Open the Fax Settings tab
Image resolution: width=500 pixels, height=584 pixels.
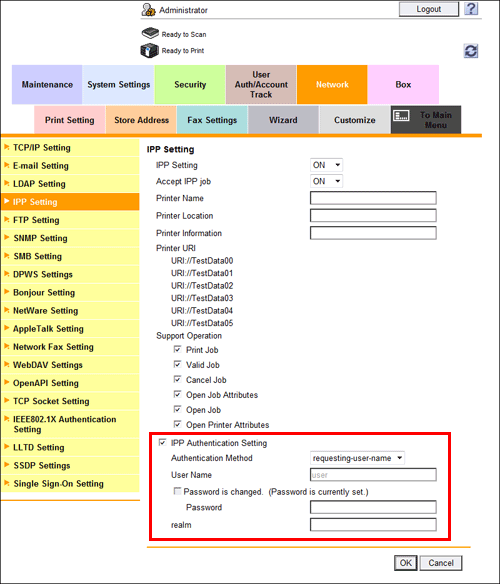tap(212, 120)
